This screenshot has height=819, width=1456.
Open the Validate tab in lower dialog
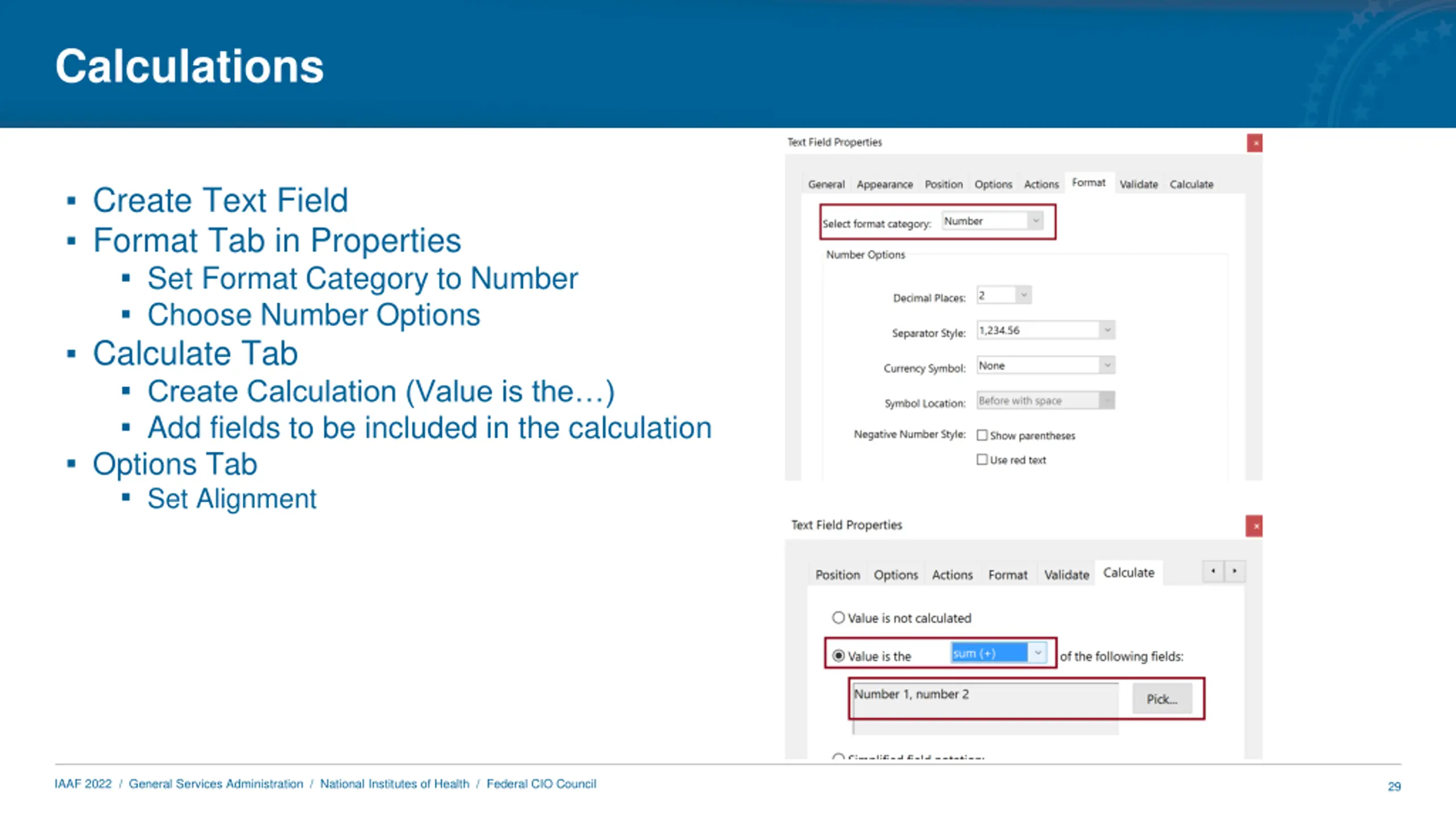tap(1066, 575)
